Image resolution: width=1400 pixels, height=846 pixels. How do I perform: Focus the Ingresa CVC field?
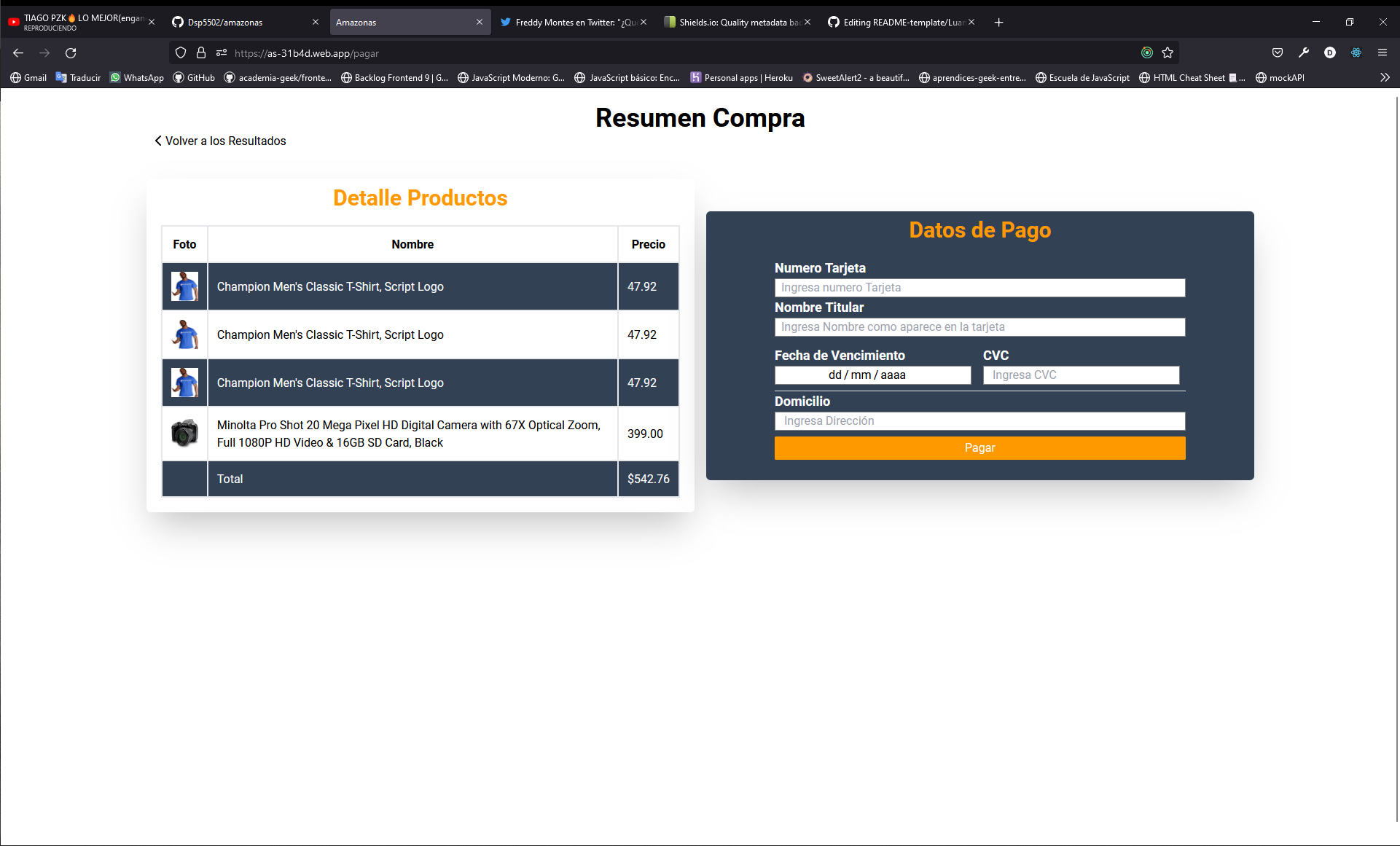click(x=1081, y=375)
